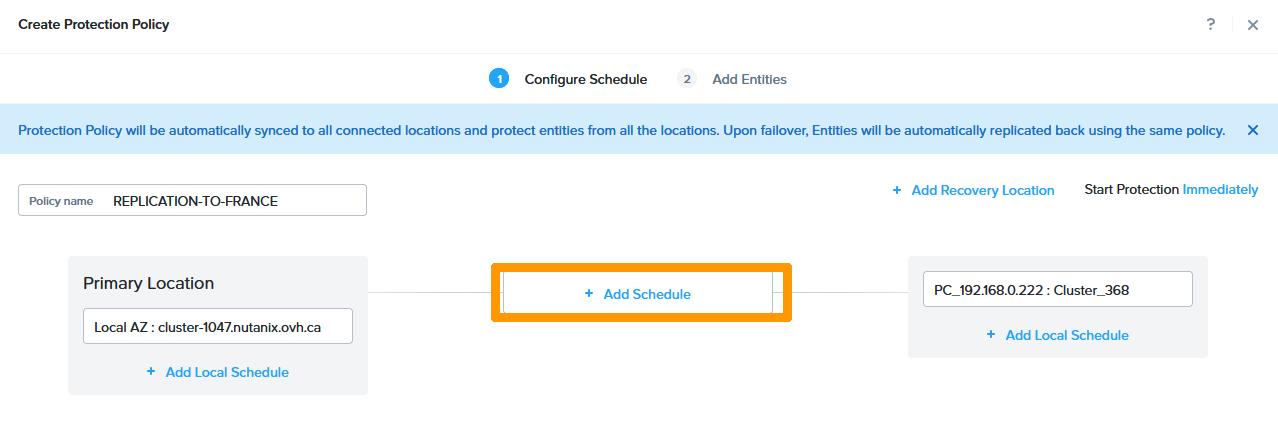
Task: Open the help question mark icon
Action: 1211,24
